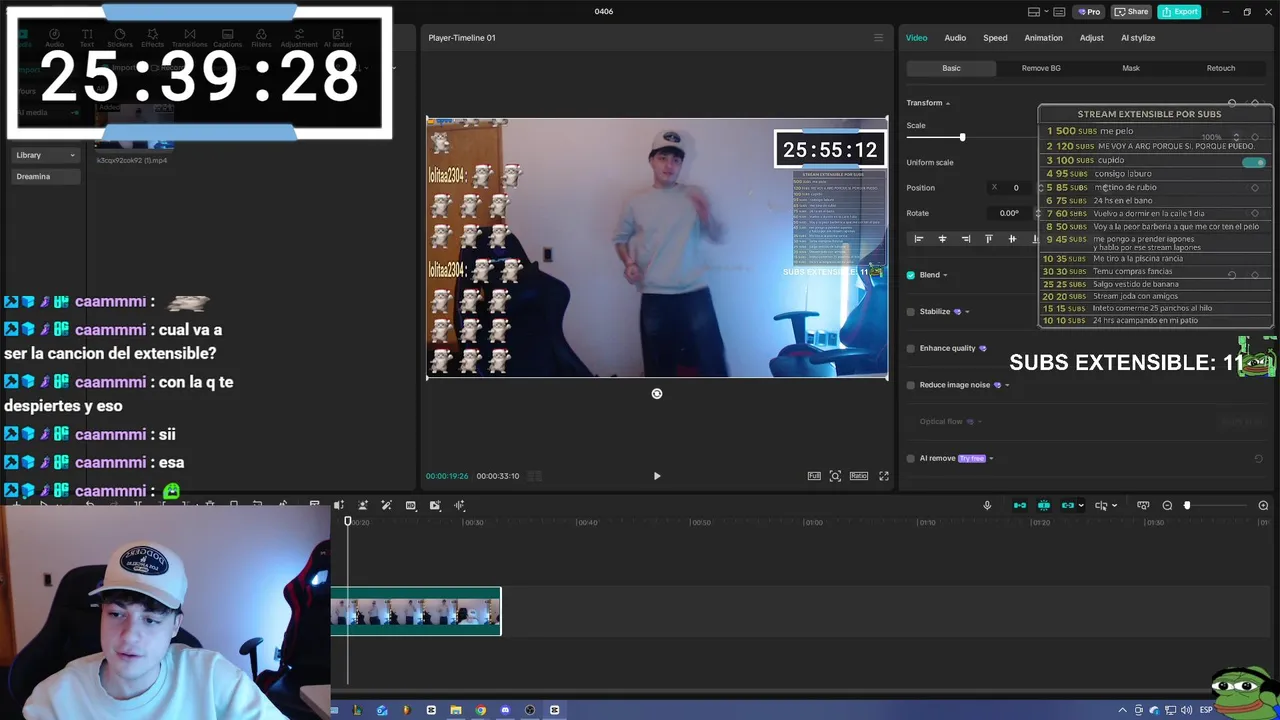Click the Export button
The image size is (1280, 720).
(x=1179, y=12)
